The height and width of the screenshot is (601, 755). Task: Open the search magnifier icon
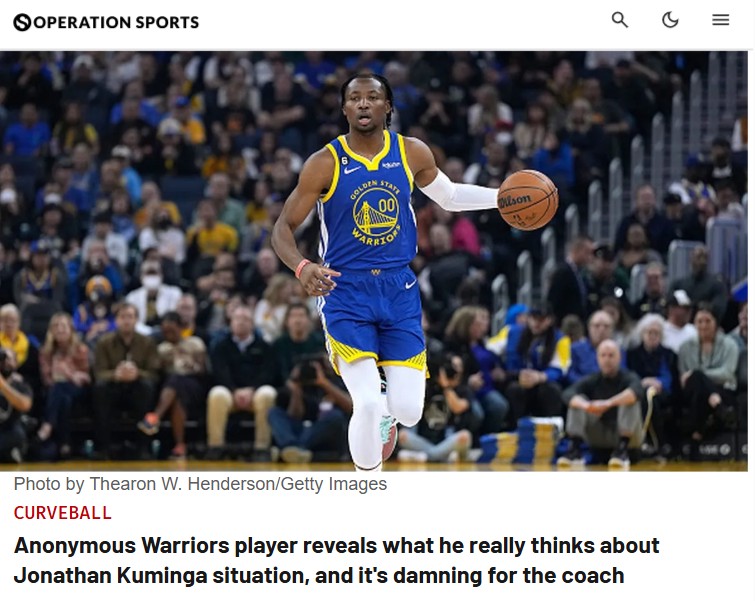(620, 20)
